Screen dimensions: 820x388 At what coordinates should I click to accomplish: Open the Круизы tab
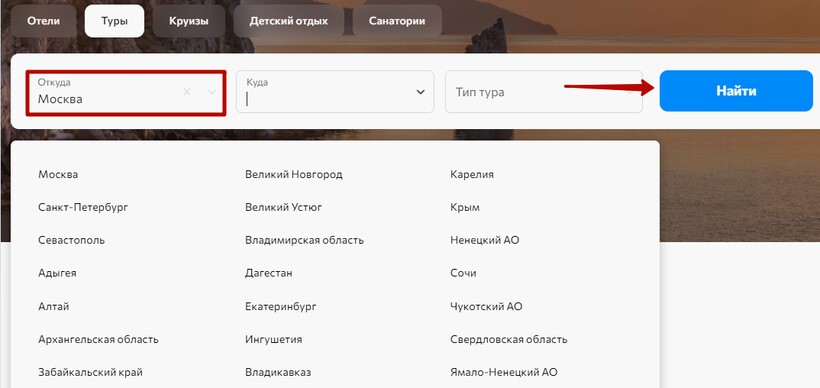click(189, 21)
